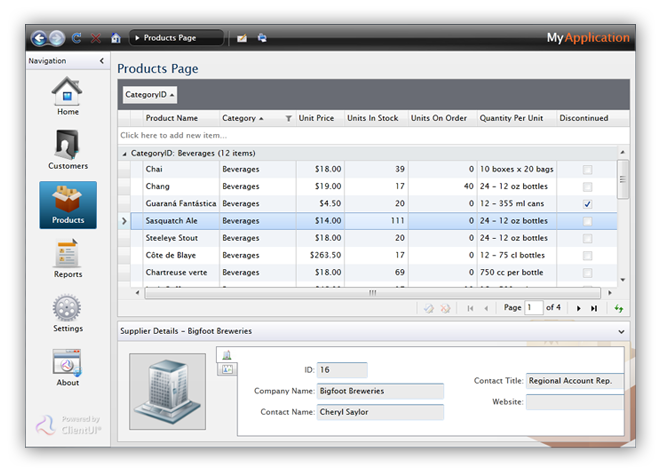Go to first page of grid
Image resolution: width=658 pixels, height=469 pixels.
pos(470,308)
